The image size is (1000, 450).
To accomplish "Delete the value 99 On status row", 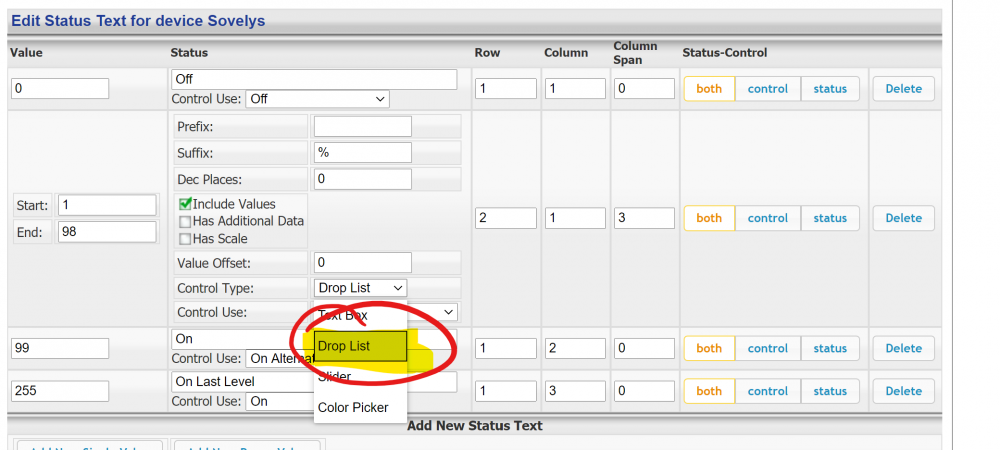I will 903,348.
